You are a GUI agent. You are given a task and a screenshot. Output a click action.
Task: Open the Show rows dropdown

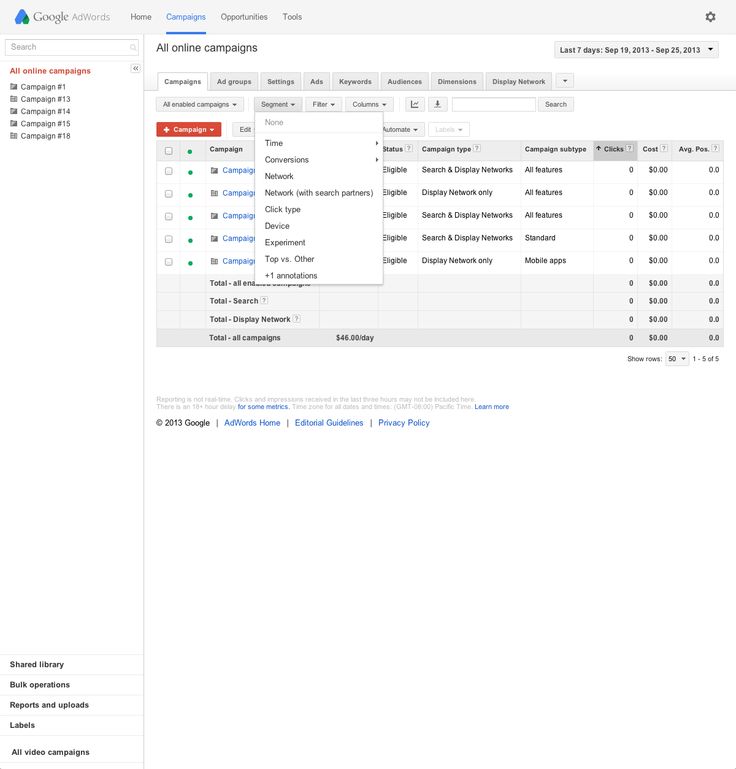(677, 358)
